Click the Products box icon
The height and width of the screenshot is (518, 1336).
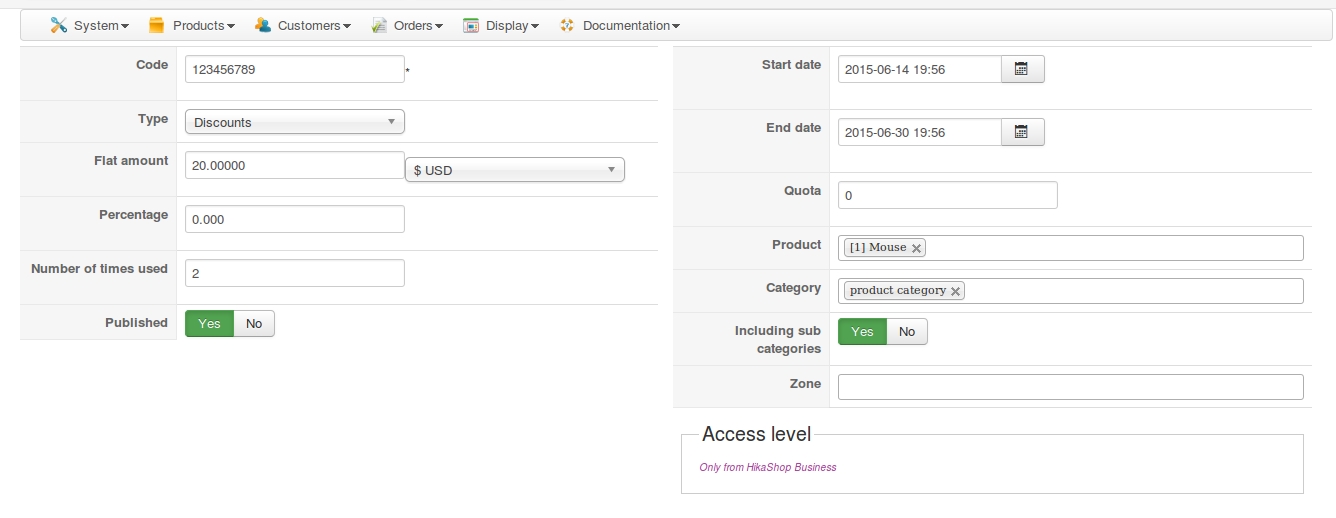[x=156, y=25]
